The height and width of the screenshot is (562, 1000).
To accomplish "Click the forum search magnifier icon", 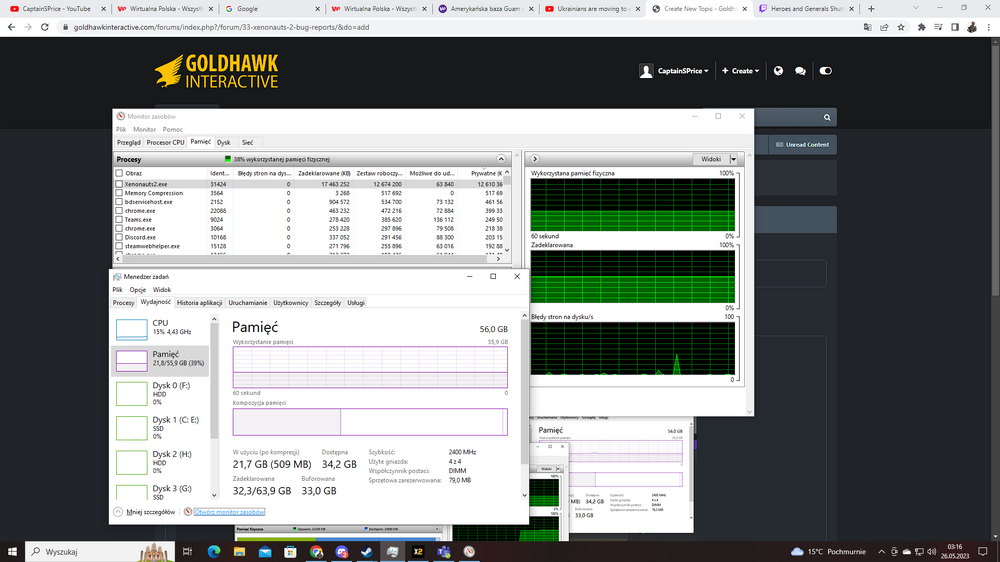I will coord(827,117).
